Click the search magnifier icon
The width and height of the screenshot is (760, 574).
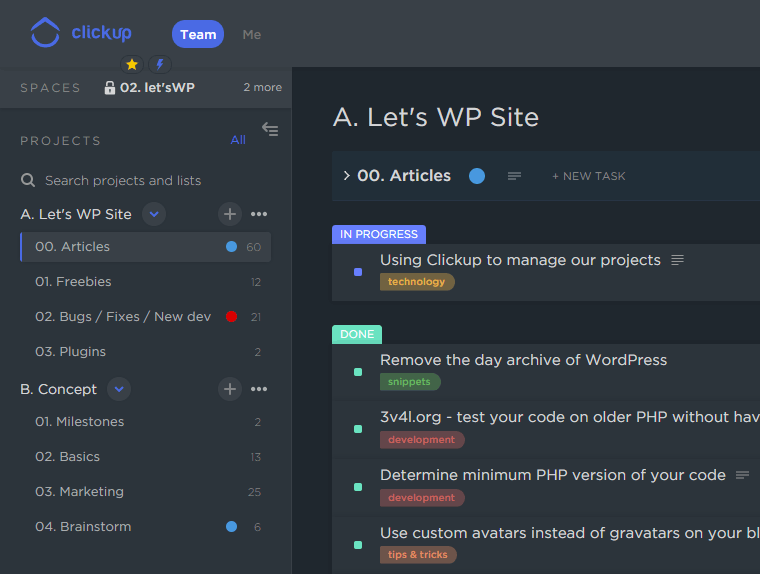point(28,180)
